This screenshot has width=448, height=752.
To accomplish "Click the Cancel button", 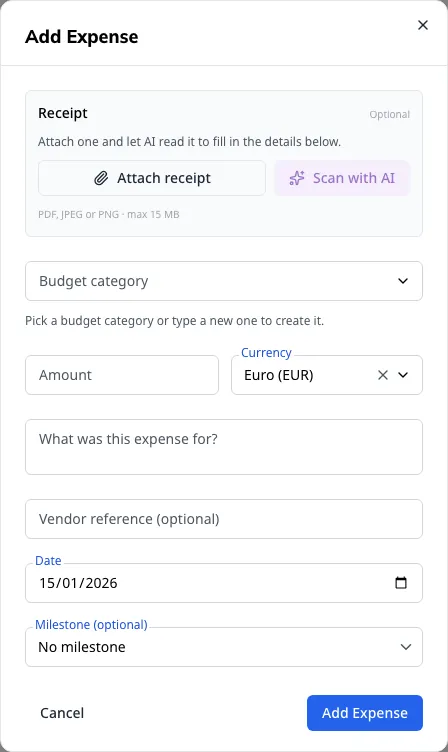I will click(62, 713).
